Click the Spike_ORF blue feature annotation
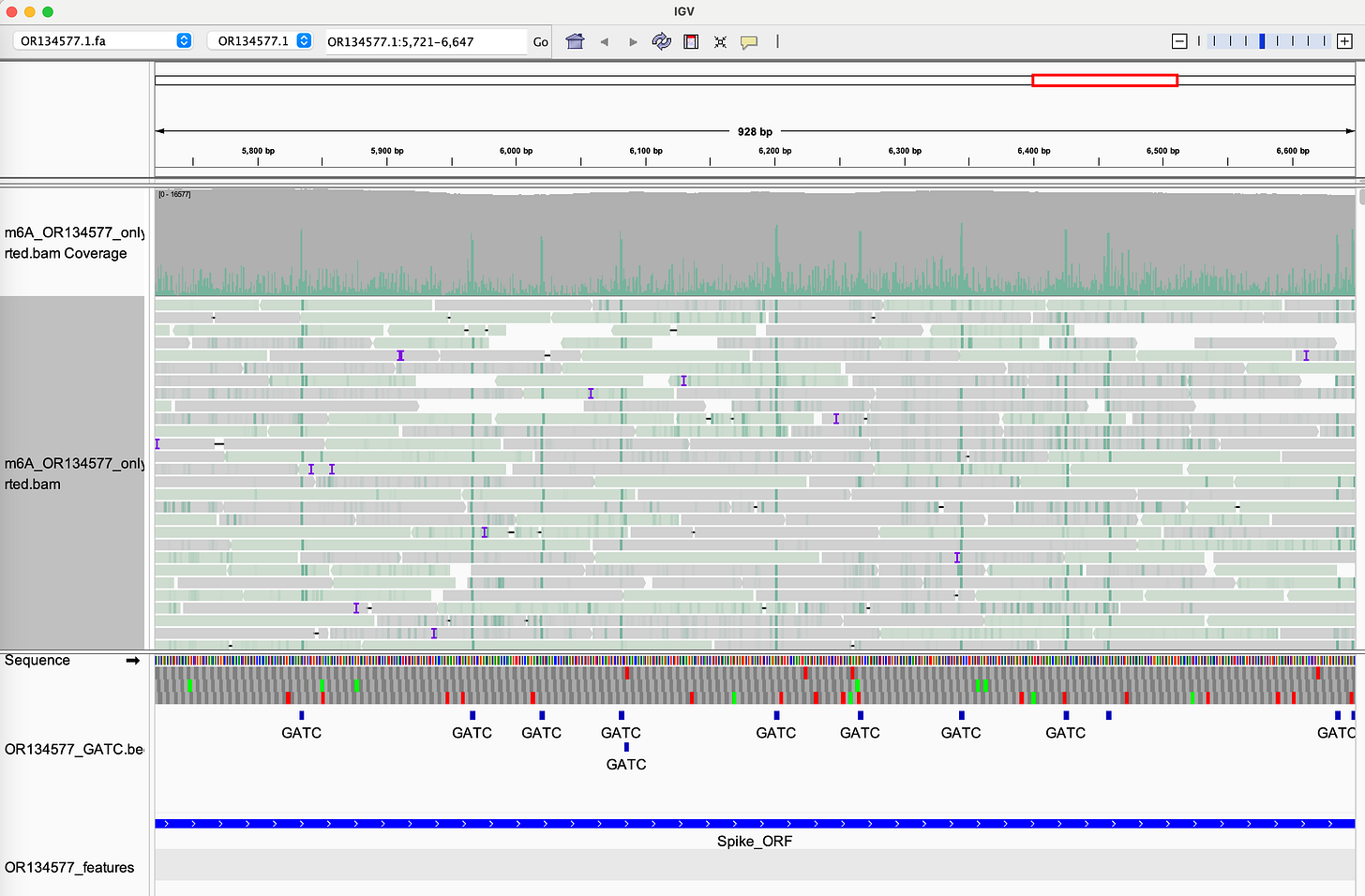 click(x=656, y=824)
